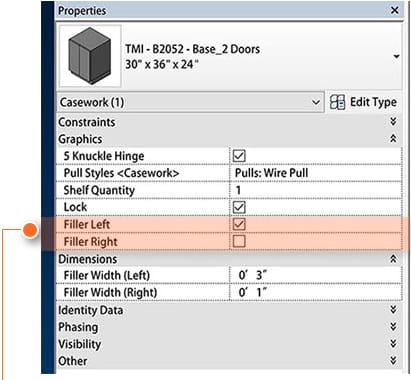Open the type selector dropdown arrow
The height and width of the screenshot is (380, 411).
(396, 56)
